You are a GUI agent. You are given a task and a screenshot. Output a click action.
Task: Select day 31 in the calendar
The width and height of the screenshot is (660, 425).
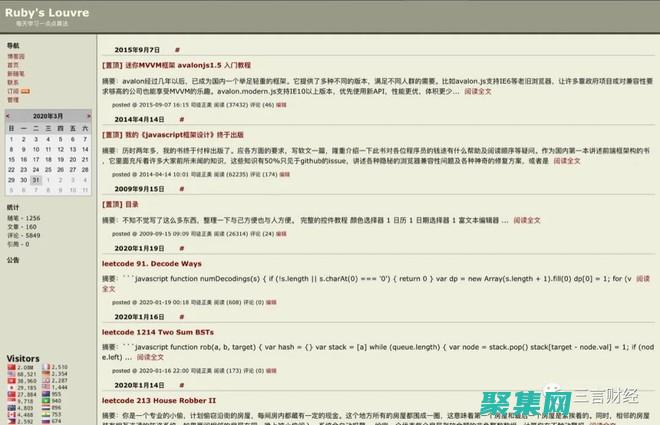click(x=36, y=180)
